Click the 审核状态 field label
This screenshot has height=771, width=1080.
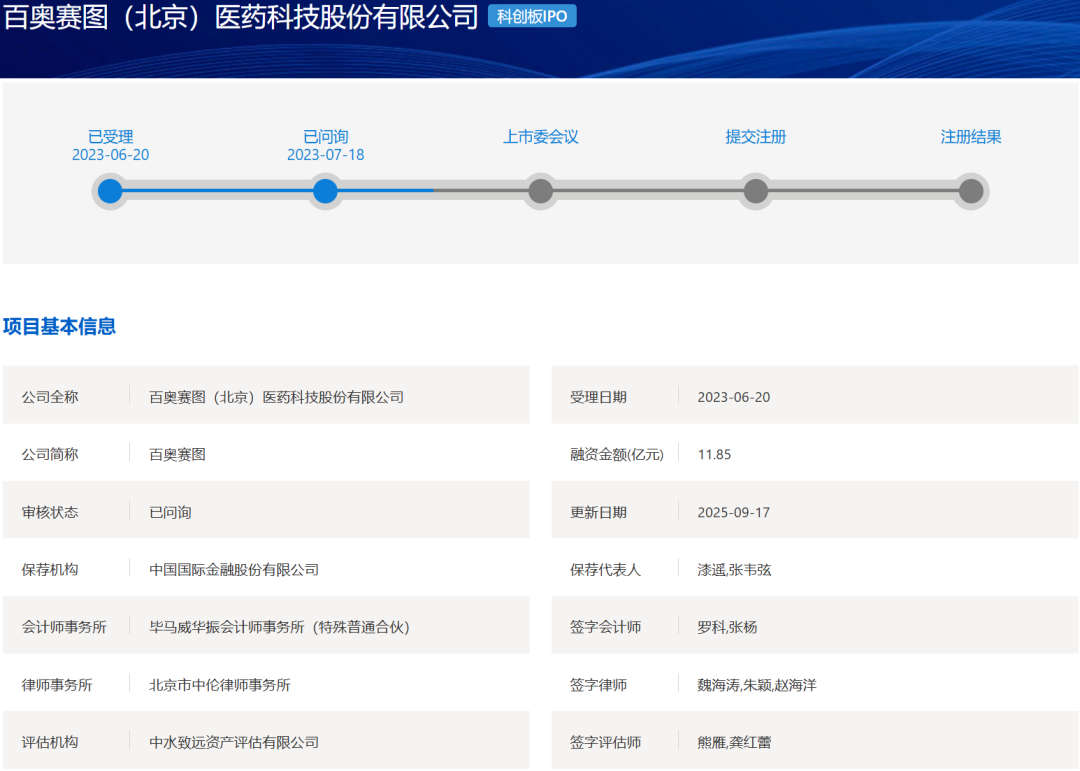coord(50,512)
